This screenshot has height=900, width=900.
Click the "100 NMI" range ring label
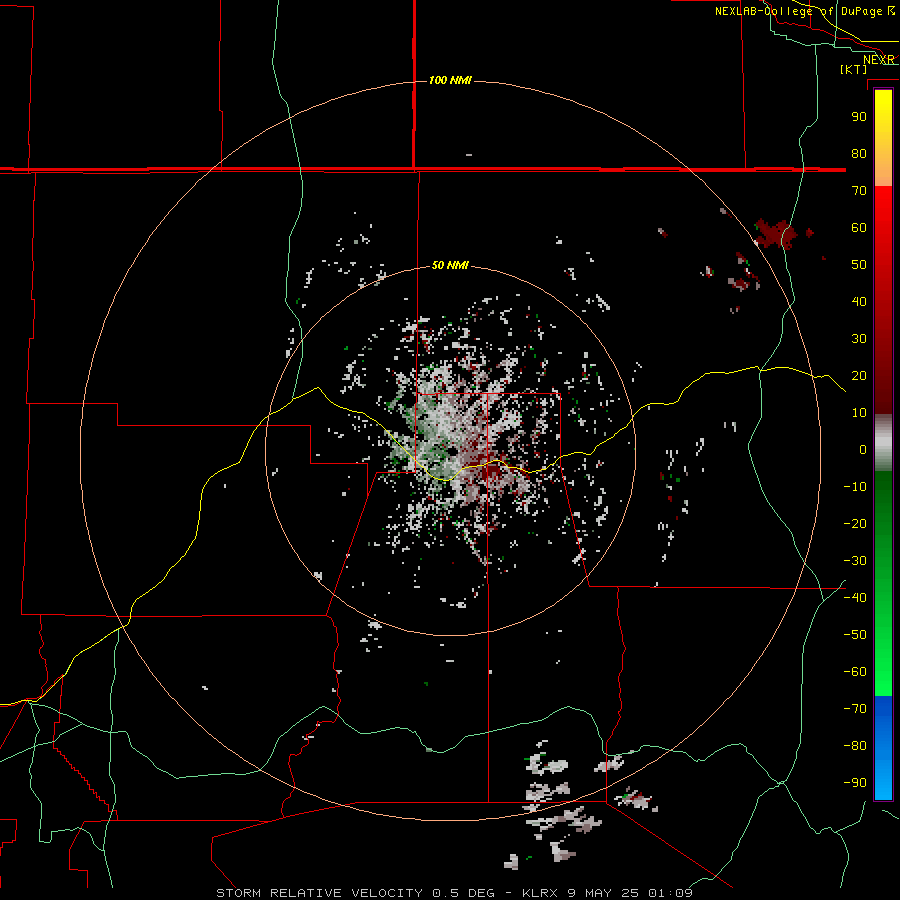(450, 80)
